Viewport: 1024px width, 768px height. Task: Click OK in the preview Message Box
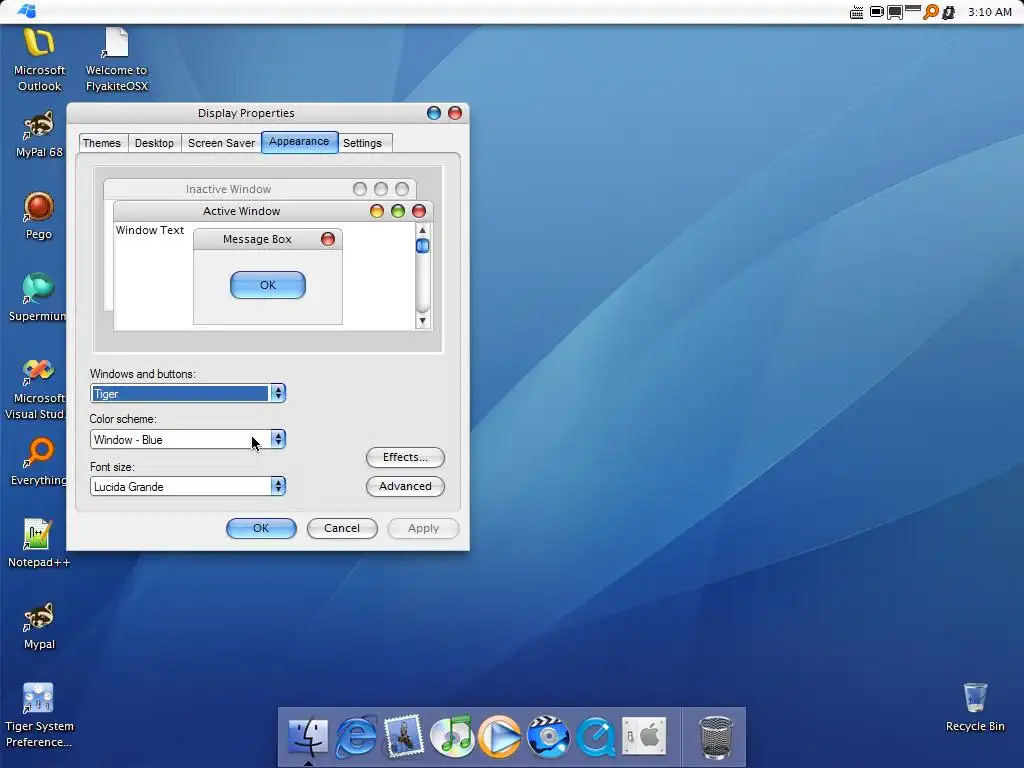(x=268, y=285)
